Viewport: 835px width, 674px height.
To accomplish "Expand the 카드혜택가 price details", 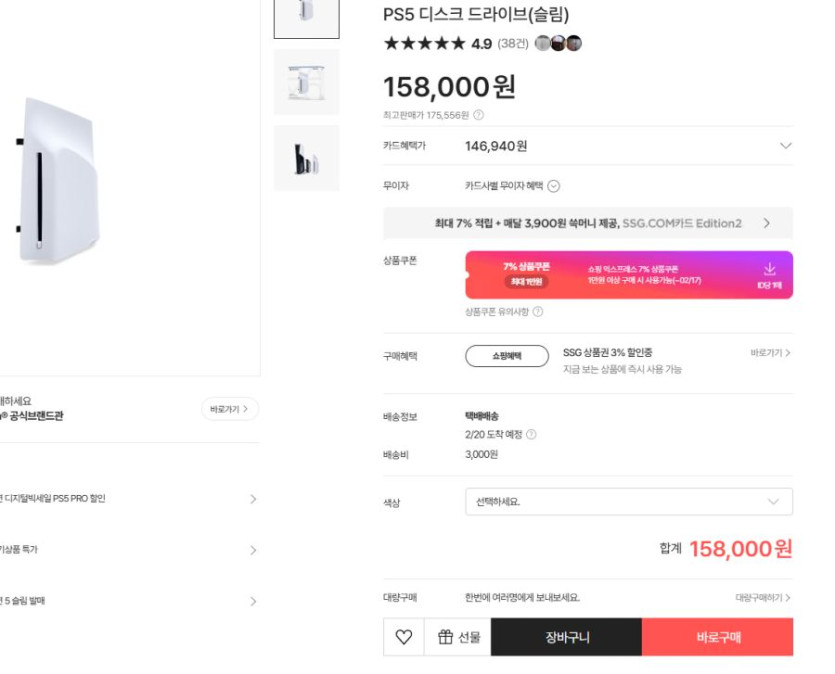I will [785, 146].
